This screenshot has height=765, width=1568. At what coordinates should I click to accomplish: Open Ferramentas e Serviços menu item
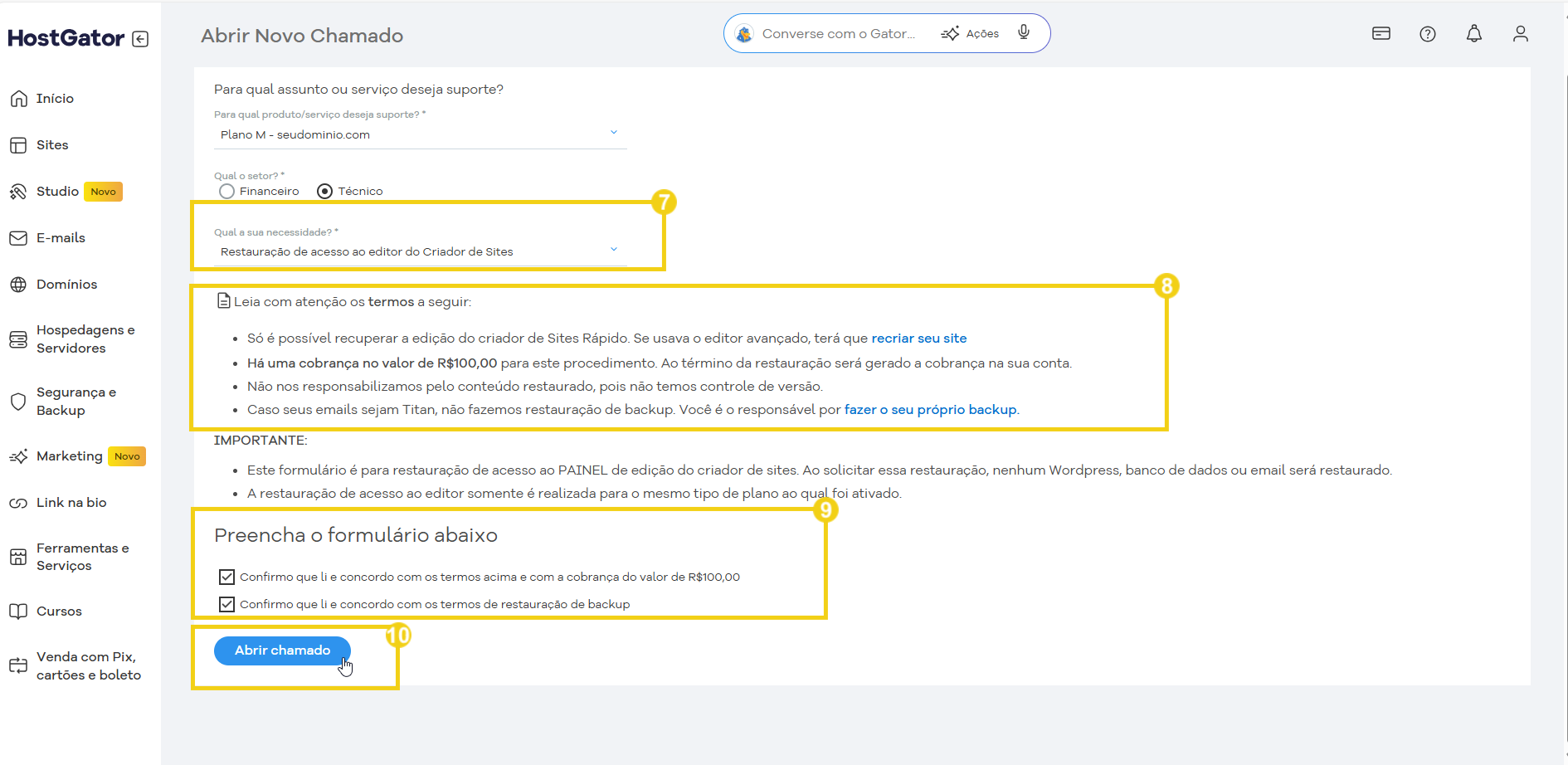83,557
